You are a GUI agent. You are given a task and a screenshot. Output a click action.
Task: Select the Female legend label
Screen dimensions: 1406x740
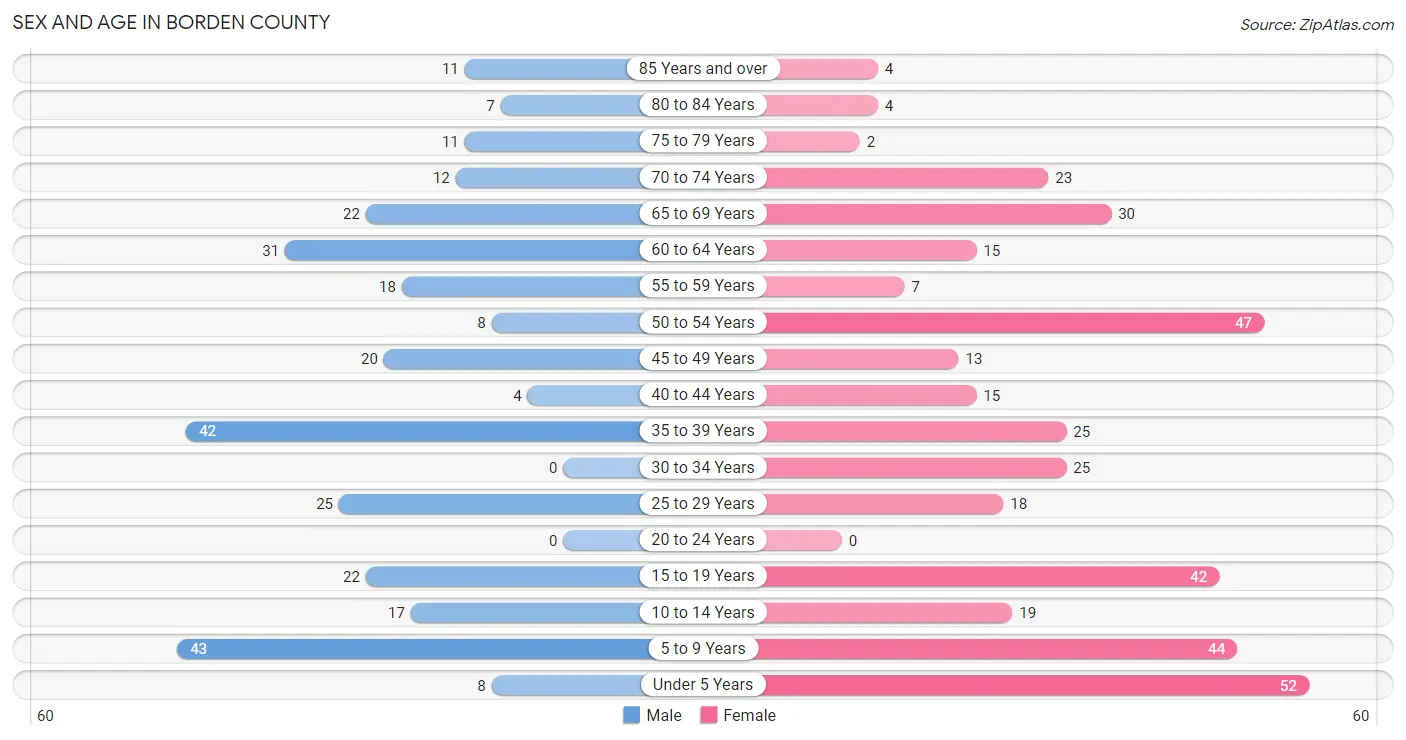click(750, 715)
